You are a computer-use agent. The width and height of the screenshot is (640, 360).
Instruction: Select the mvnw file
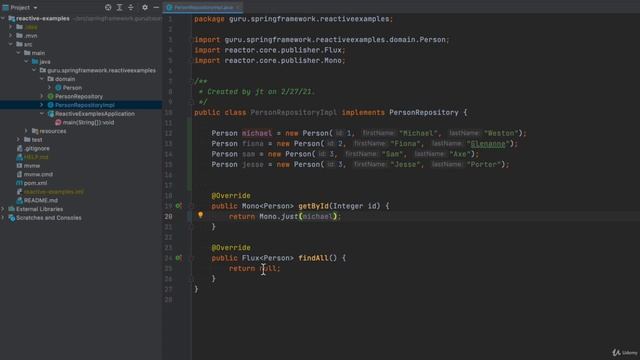click(x=31, y=166)
